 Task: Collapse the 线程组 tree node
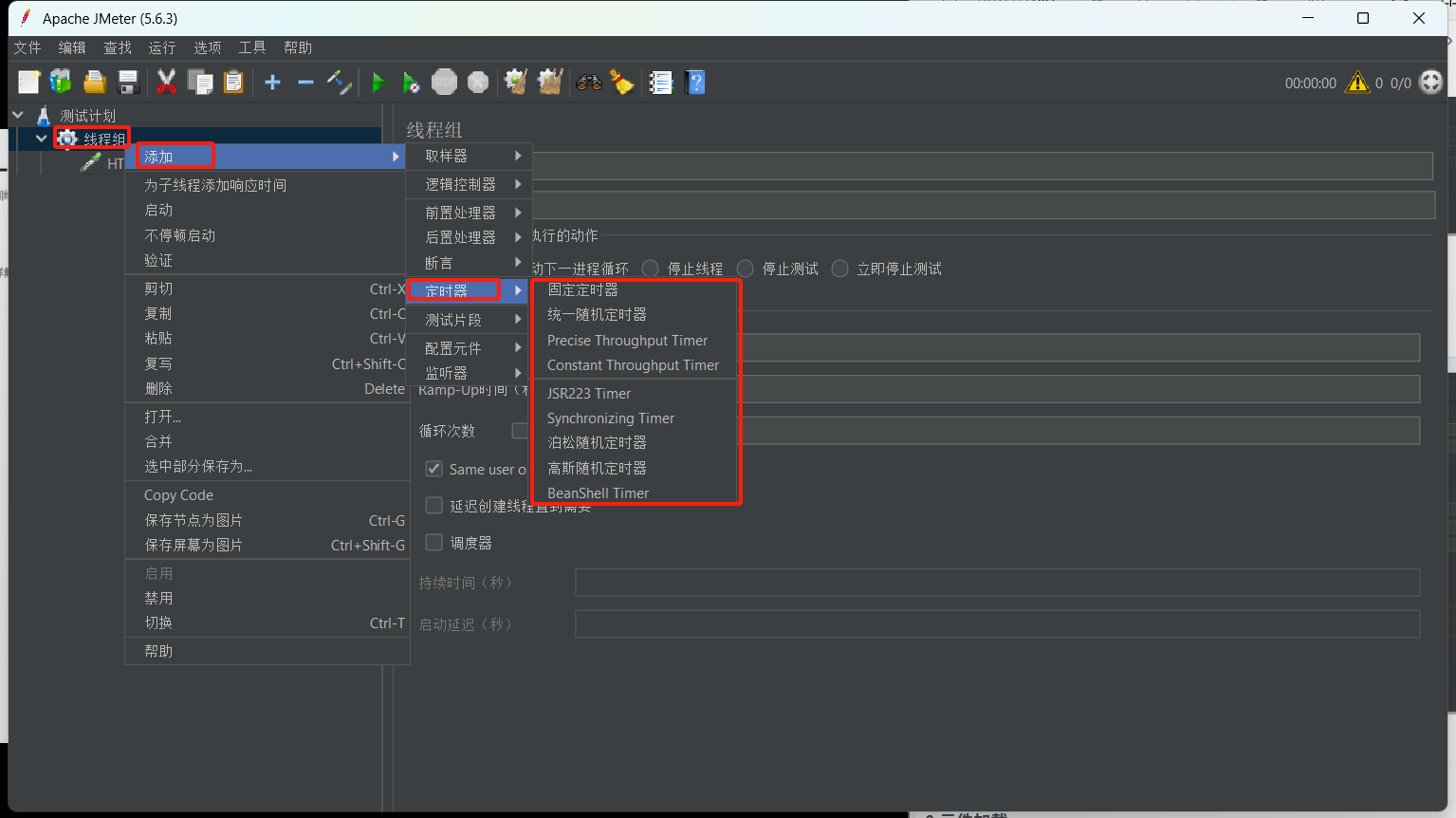coord(41,139)
